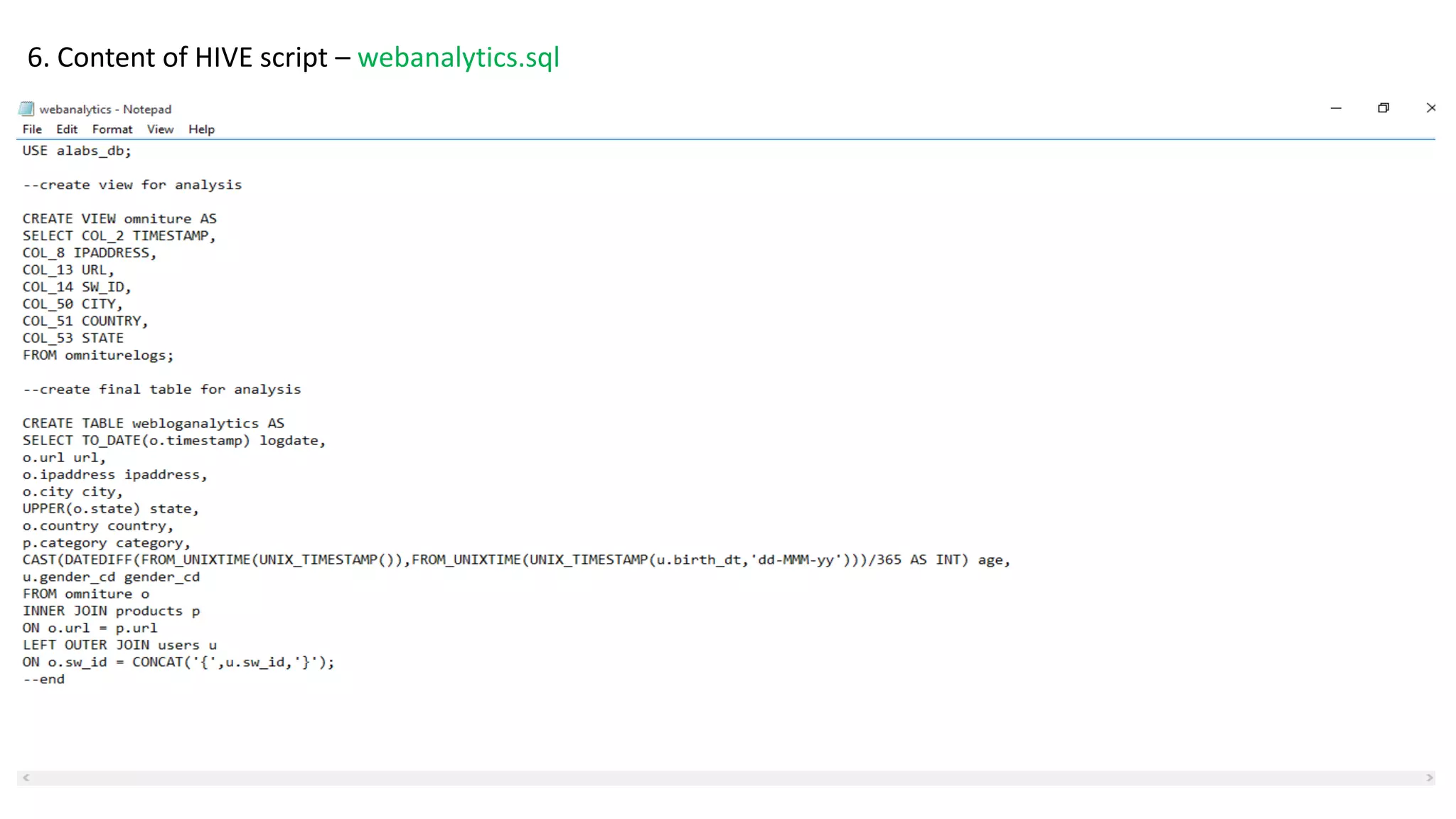Image resolution: width=1456 pixels, height=819 pixels.
Task: Click the Notepad app icon in title bar
Action: click(x=26, y=109)
